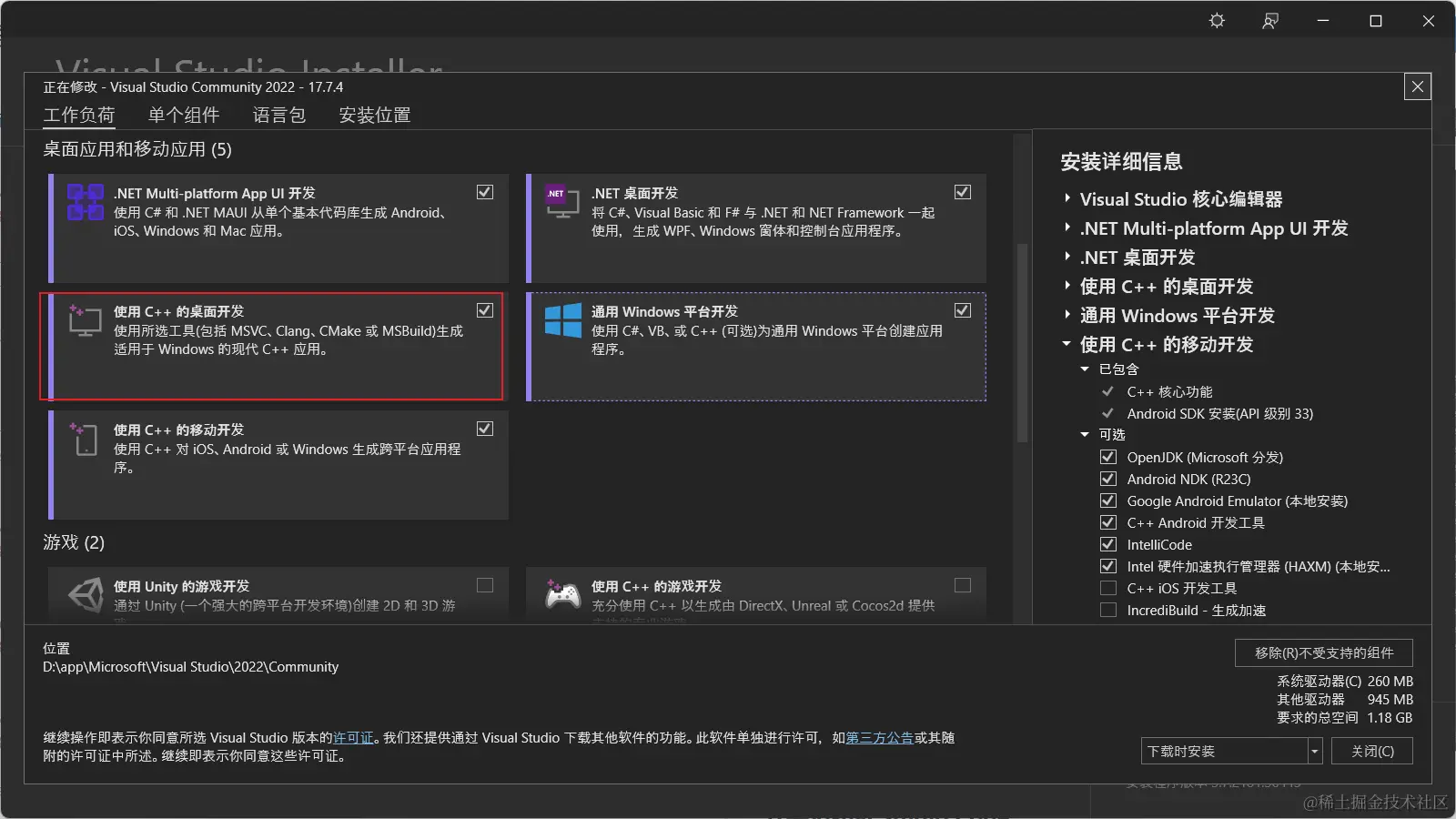This screenshot has width=1456, height=819.
Task: Uncheck the 通用 Windows 平台开发 workload
Action: coord(963,310)
